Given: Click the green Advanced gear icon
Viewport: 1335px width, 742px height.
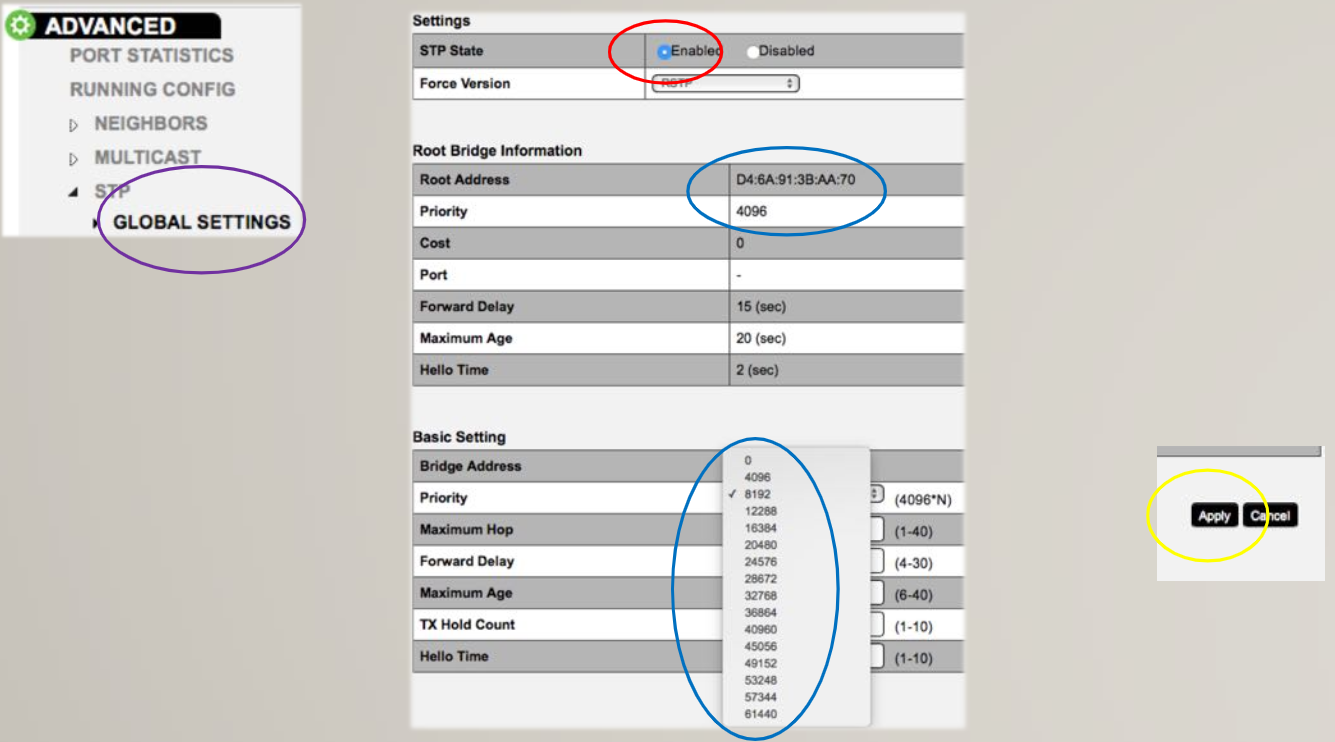Looking at the screenshot, I should pyautogui.click(x=20, y=26).
